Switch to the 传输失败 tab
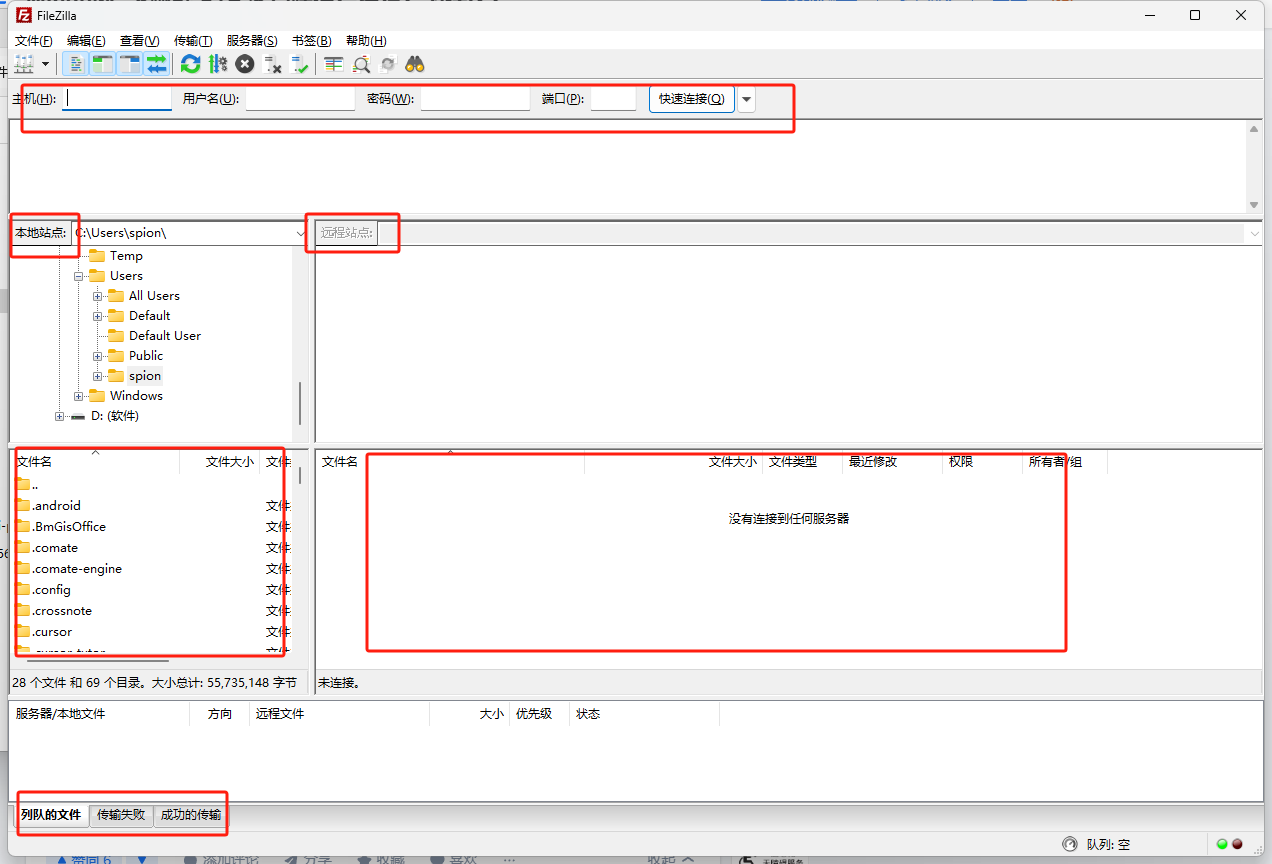The image size is (1272, 864). click(121, 815)
